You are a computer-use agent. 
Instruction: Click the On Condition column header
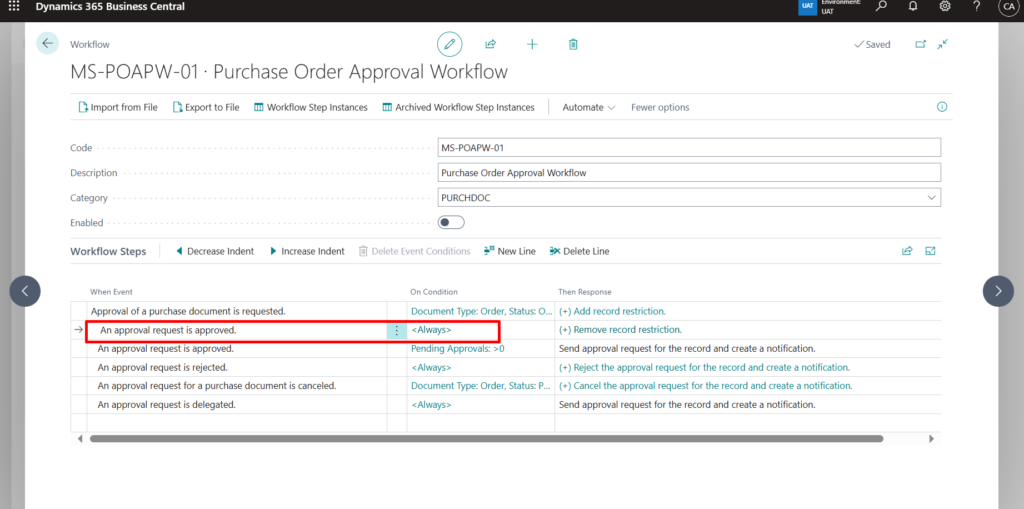pyautogui.click(x=434, y=291)
